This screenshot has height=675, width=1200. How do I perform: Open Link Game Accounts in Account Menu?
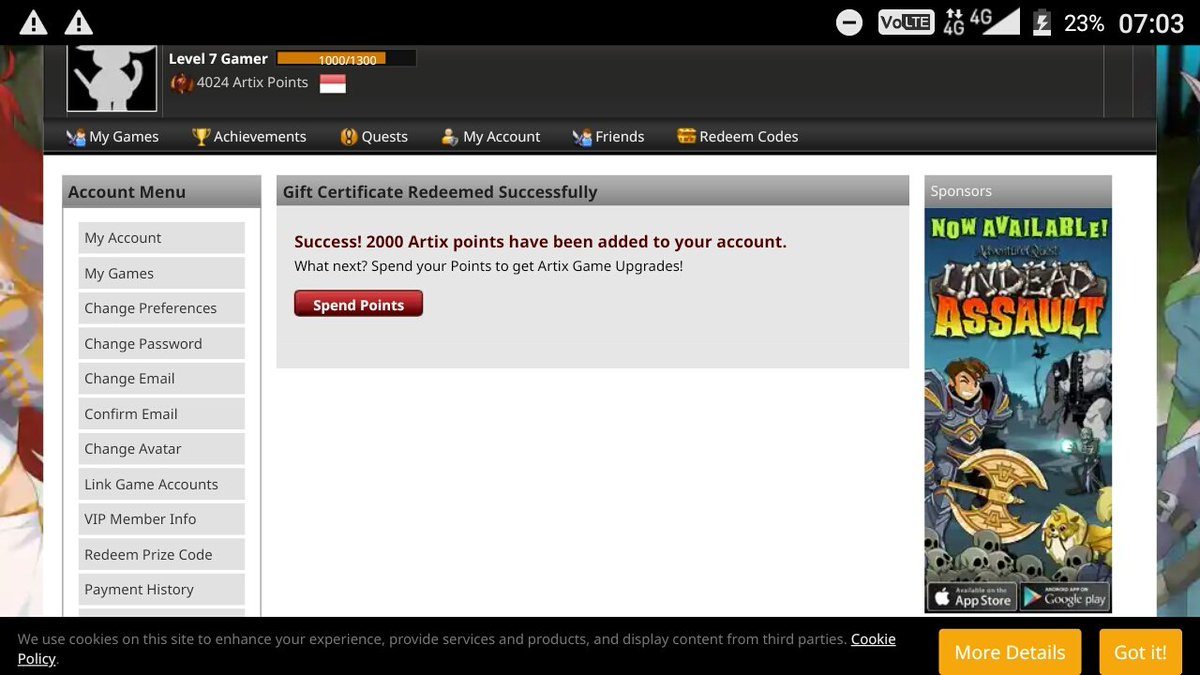[x=162, y=484]
